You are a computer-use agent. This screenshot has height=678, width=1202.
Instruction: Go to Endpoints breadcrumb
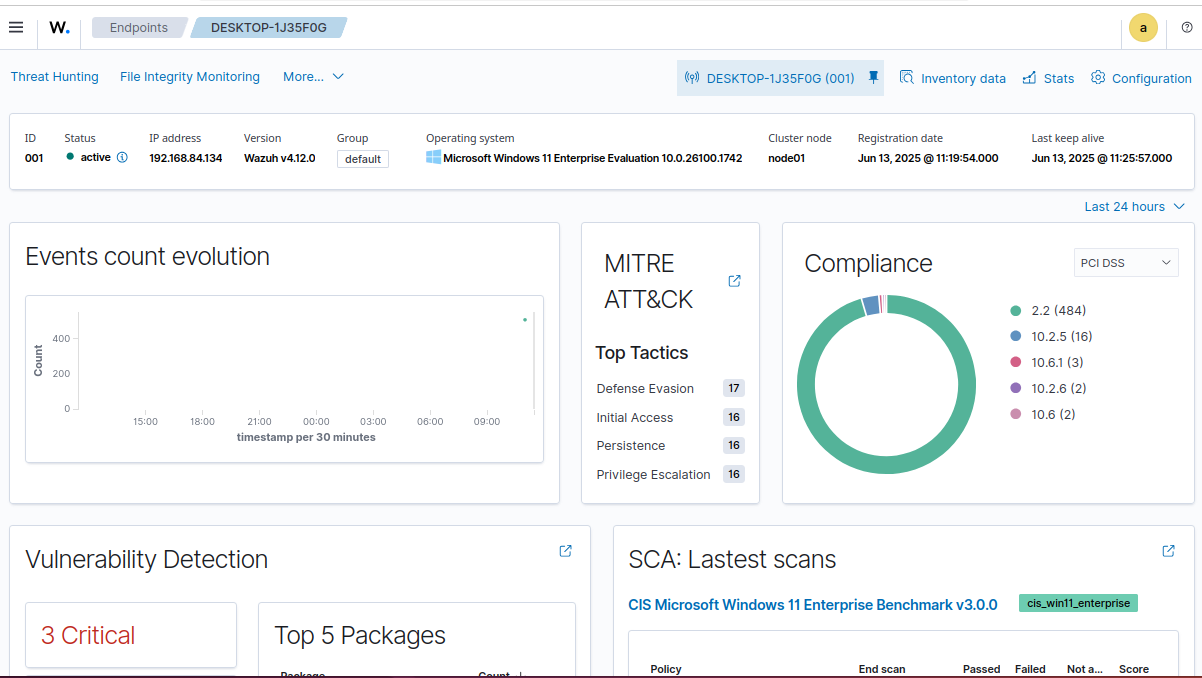click(139, 28)
